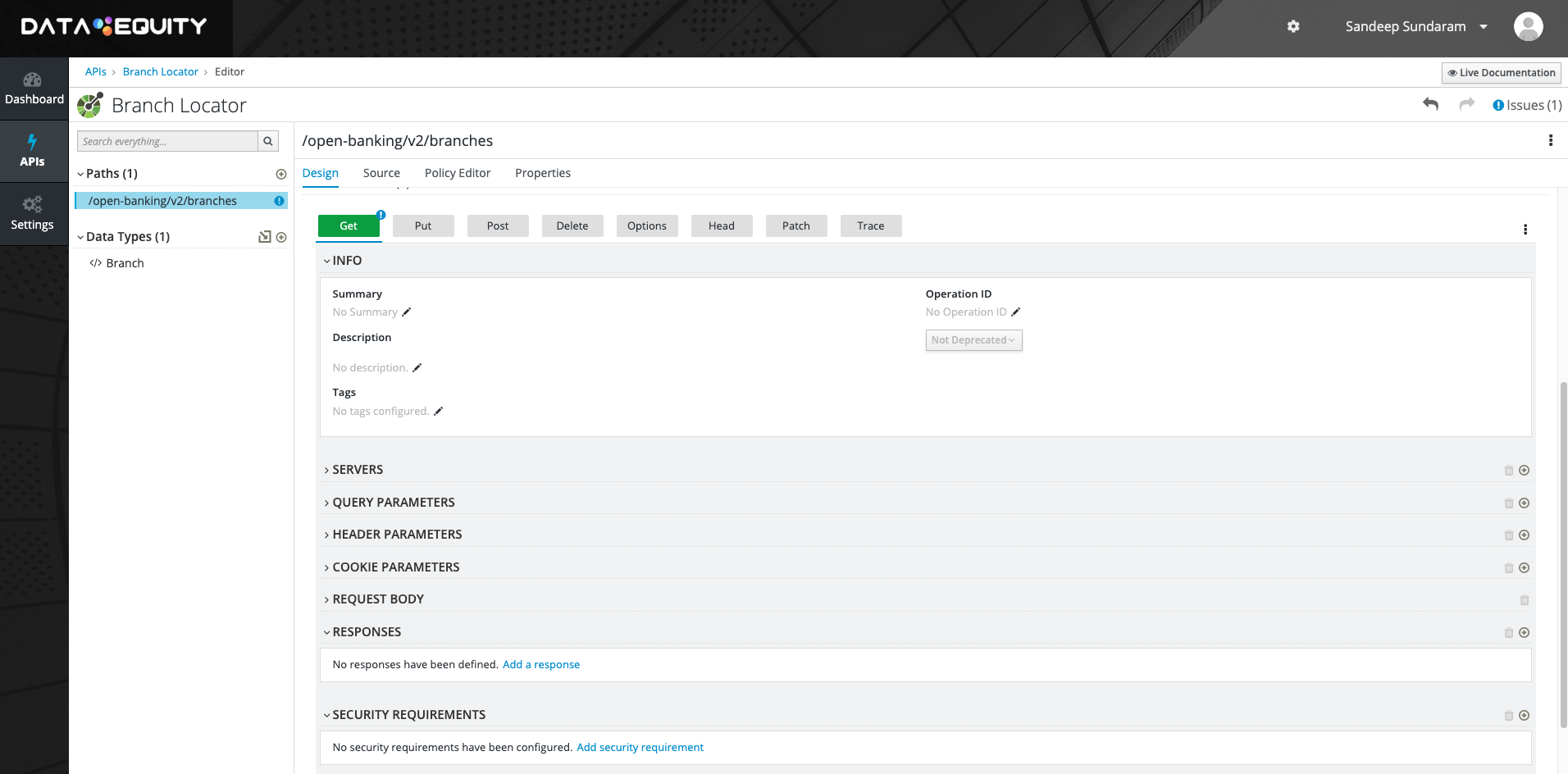The width and height of the screenshot is (1568, 774).
Task: Collapse the RESPONSES section
Action: pyautogui.click(x=362, y=632)
